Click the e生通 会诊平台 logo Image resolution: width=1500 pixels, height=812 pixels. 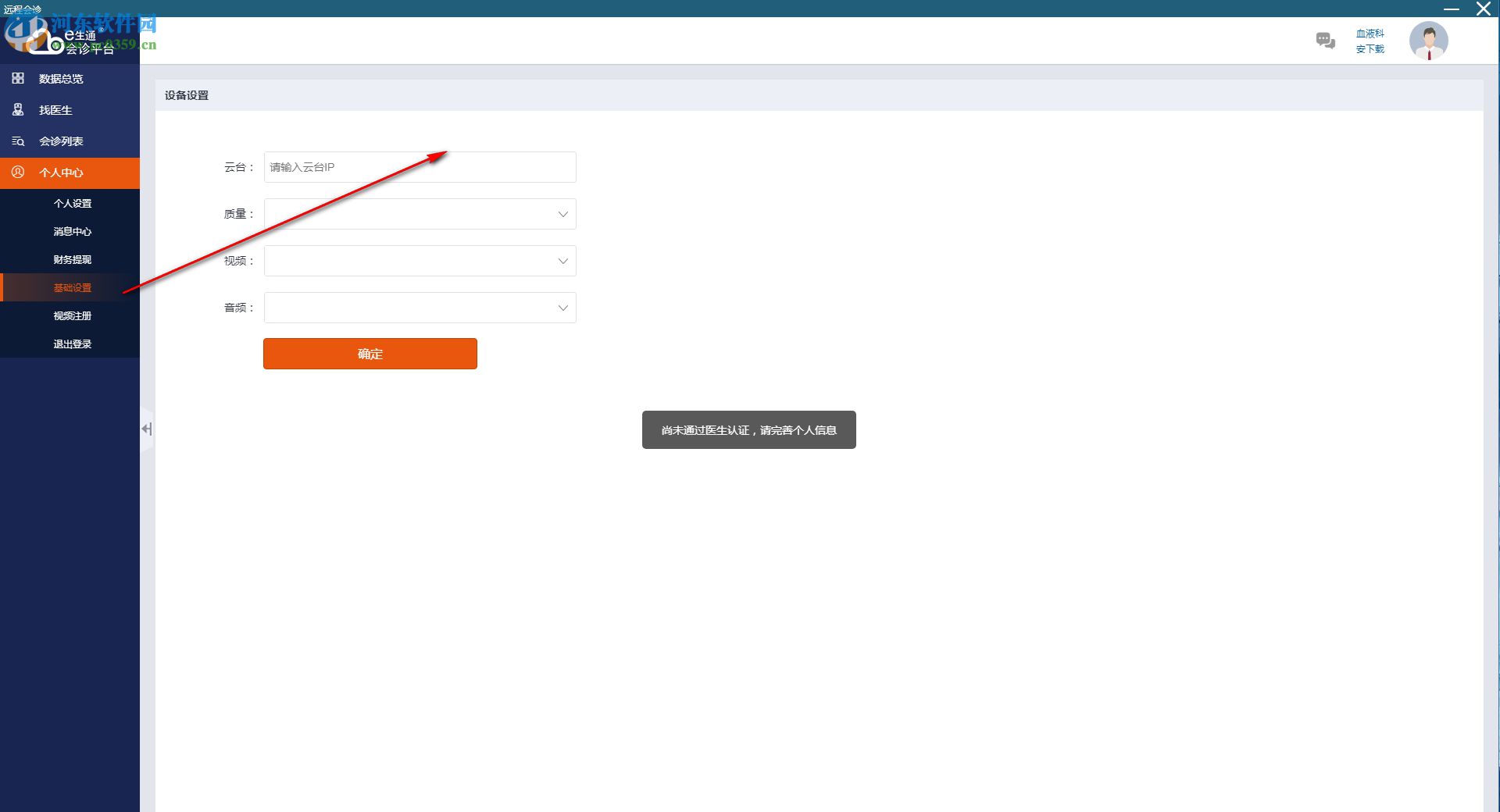click(x=70, y=41)
